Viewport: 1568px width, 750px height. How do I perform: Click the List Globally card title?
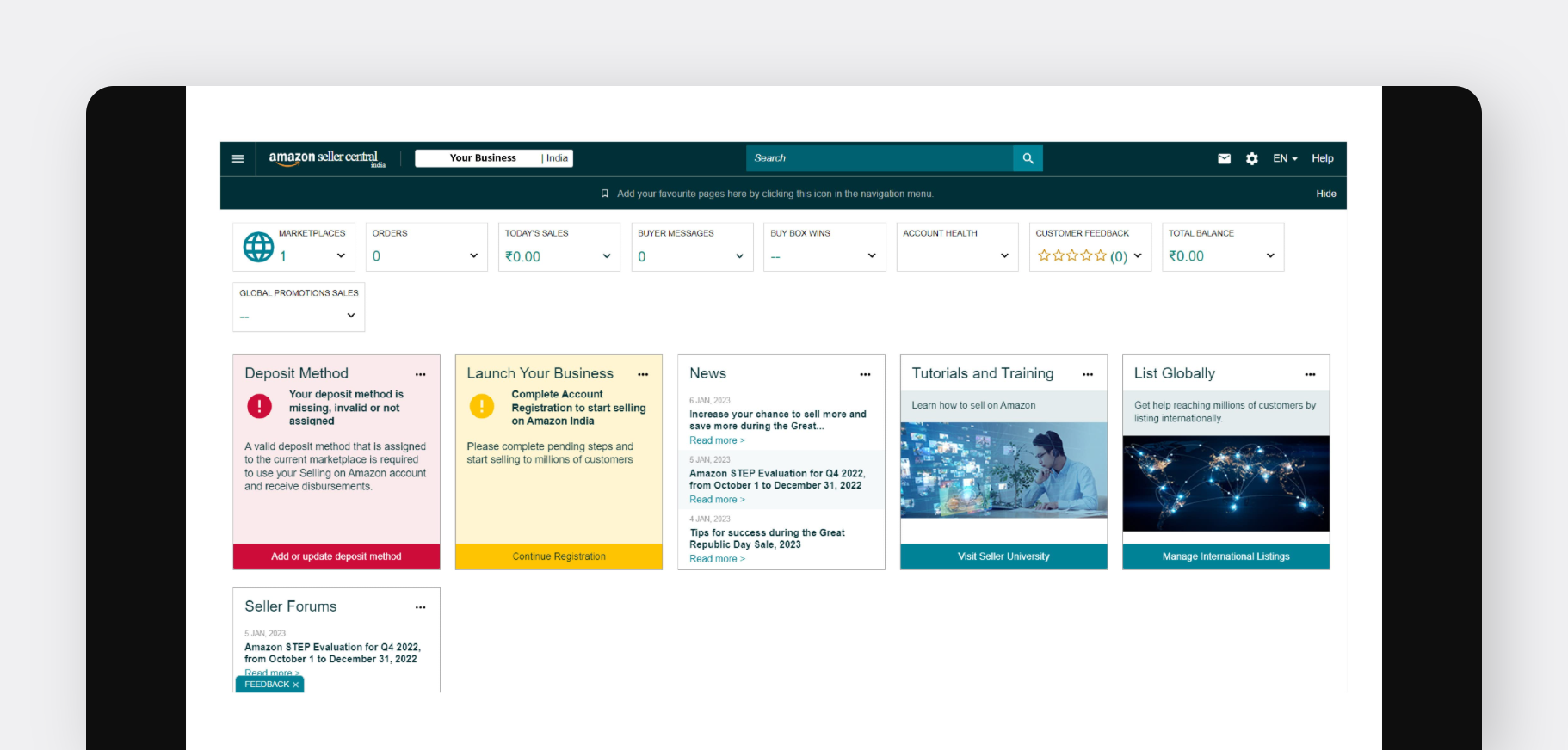click(x=1175, y=373)
